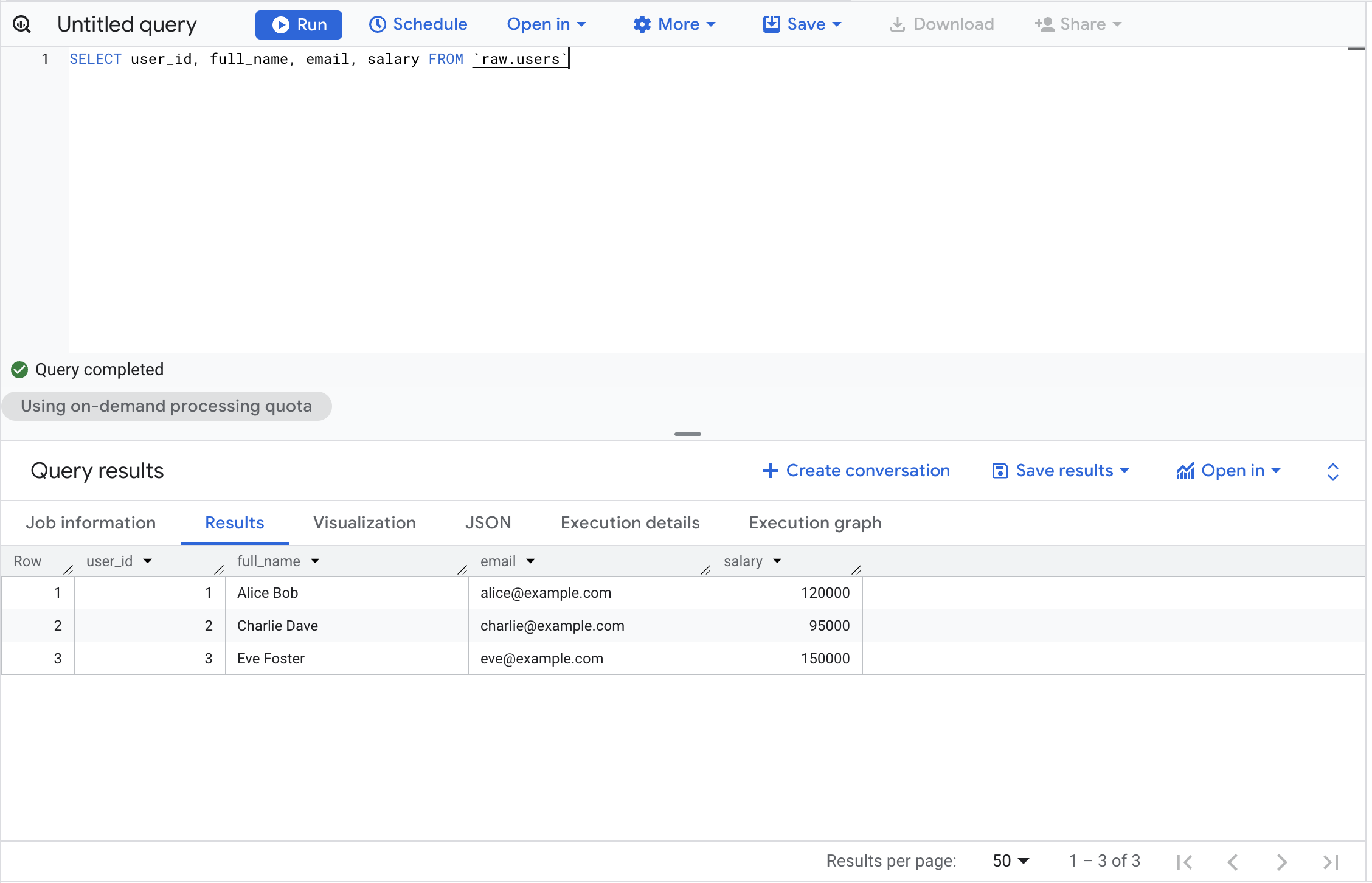Expand the toolbar Open in dropdown

pos(546,24)
